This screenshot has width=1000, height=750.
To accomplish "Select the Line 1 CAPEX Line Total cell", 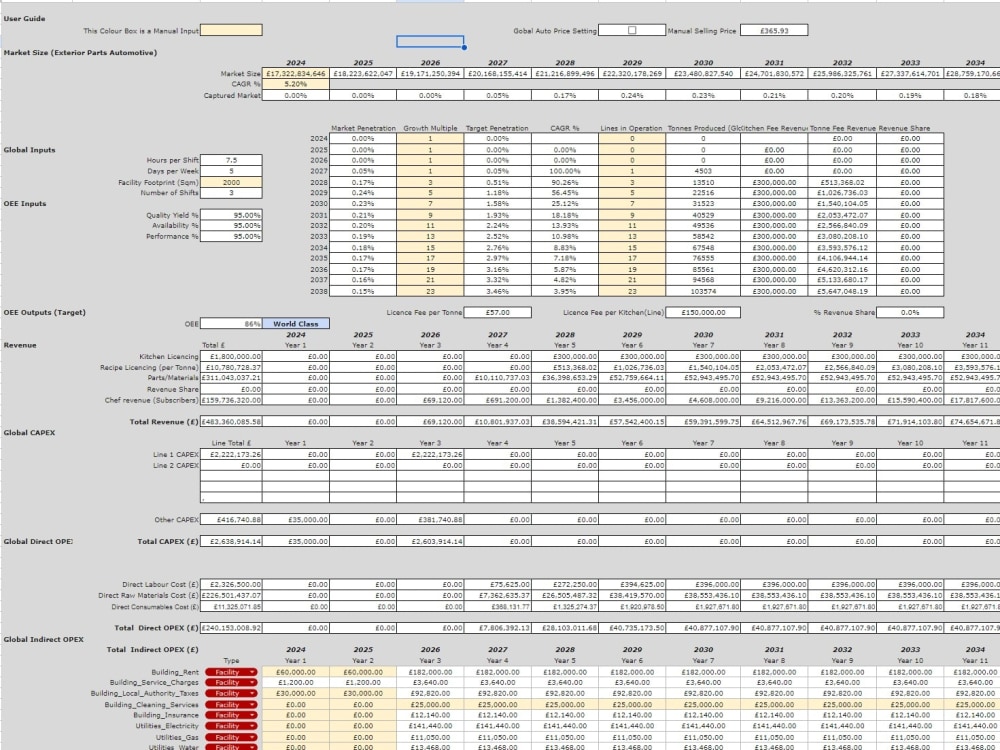I will (231, 455).
